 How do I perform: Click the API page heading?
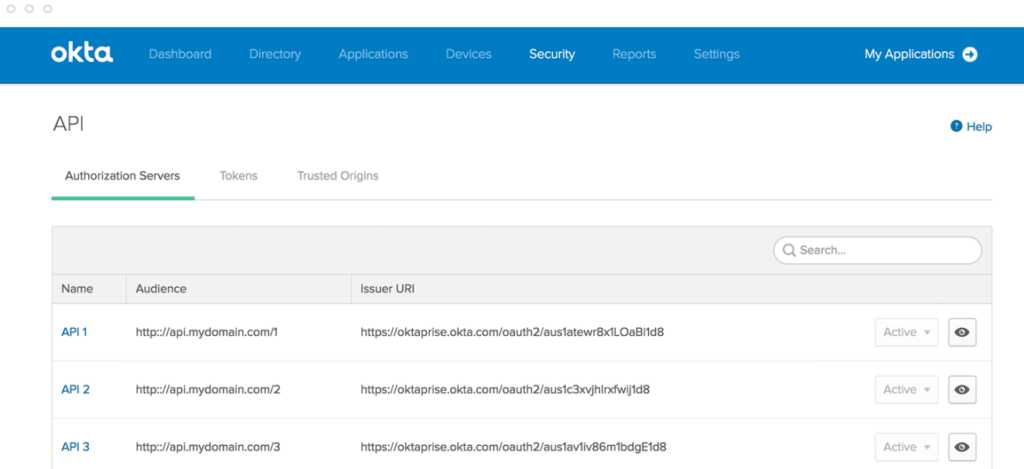68,125
